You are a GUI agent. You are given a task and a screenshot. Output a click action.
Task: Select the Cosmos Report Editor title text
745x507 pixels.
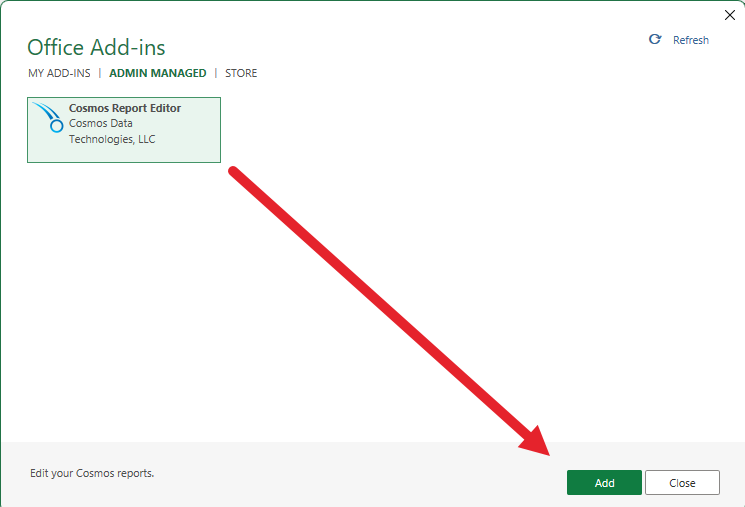point(125,108)
